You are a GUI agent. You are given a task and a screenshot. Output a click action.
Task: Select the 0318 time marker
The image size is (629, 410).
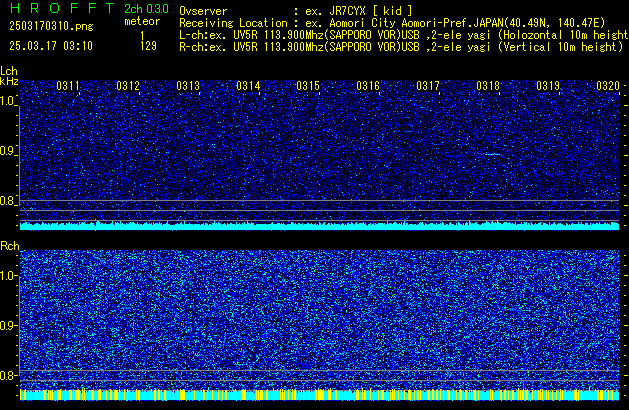pos(488,86)
